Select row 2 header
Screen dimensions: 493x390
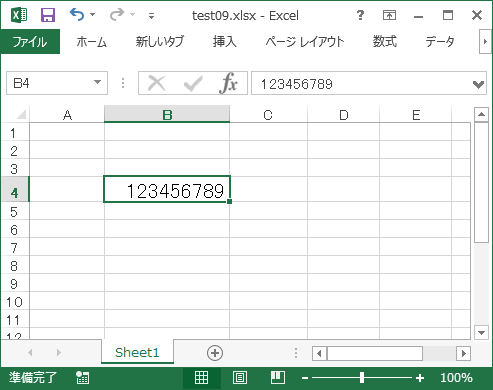(x=14, y=151)
